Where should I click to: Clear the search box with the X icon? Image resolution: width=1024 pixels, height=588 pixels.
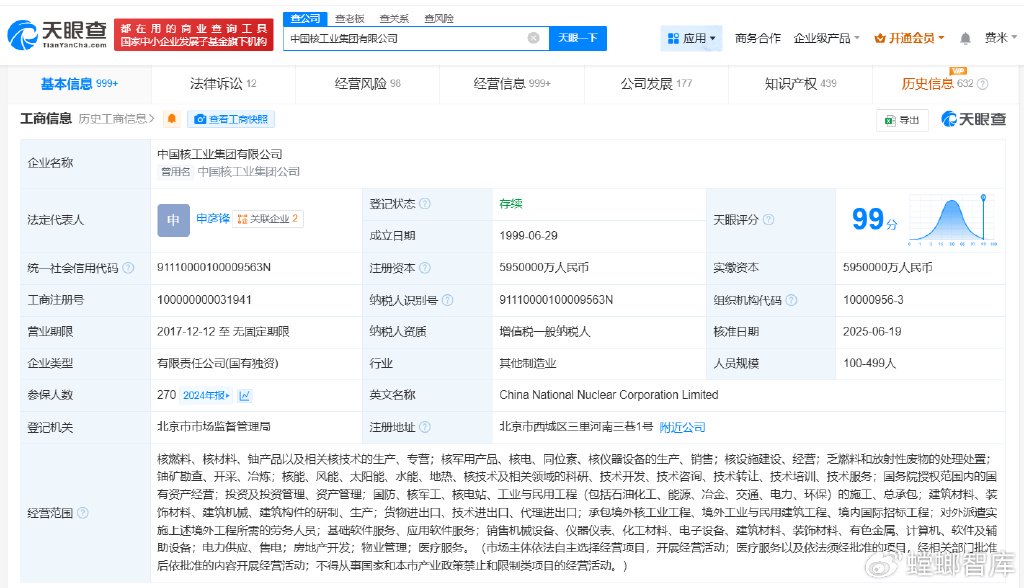[534, 38]
